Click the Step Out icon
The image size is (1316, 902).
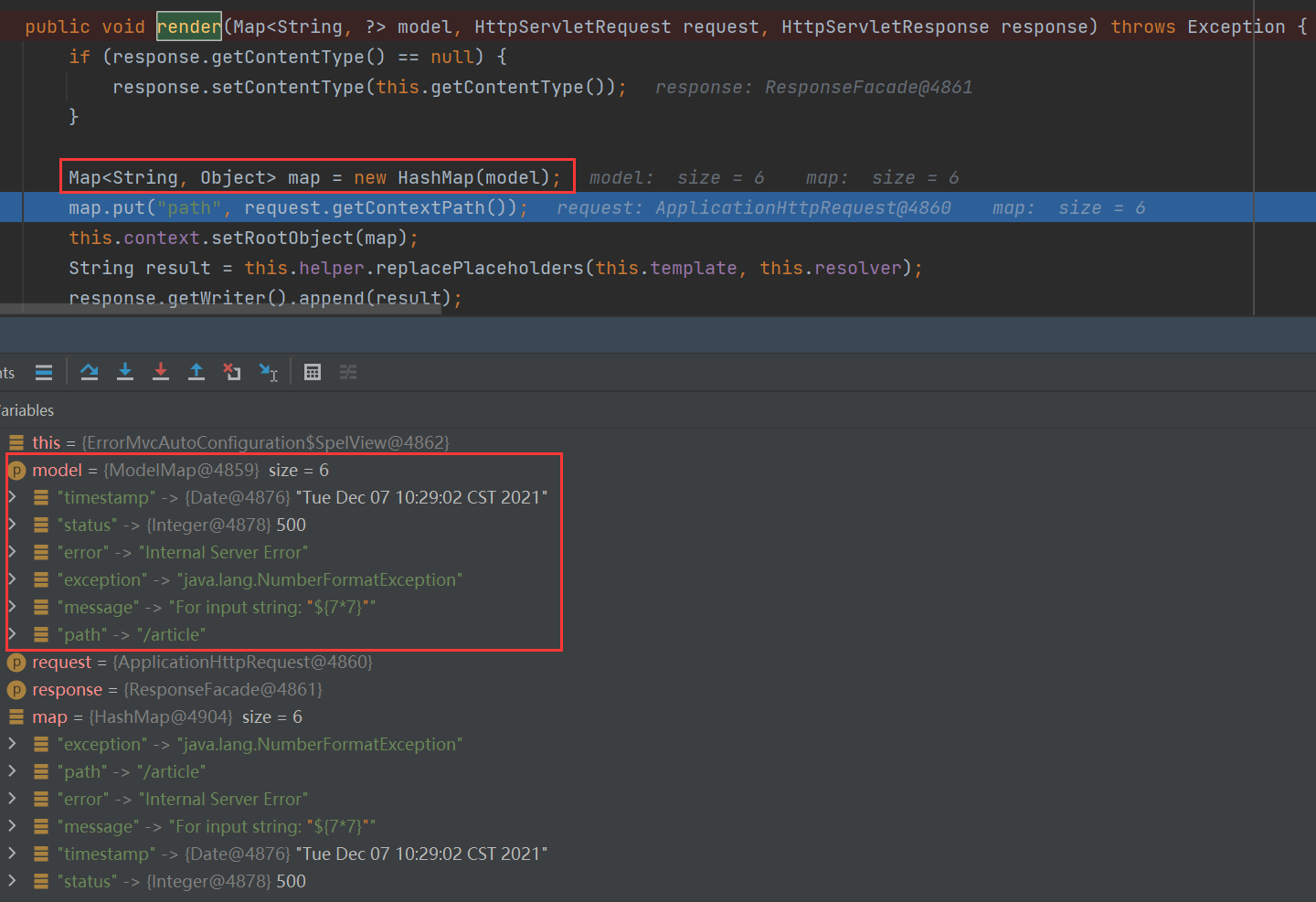tap(196, 371)
